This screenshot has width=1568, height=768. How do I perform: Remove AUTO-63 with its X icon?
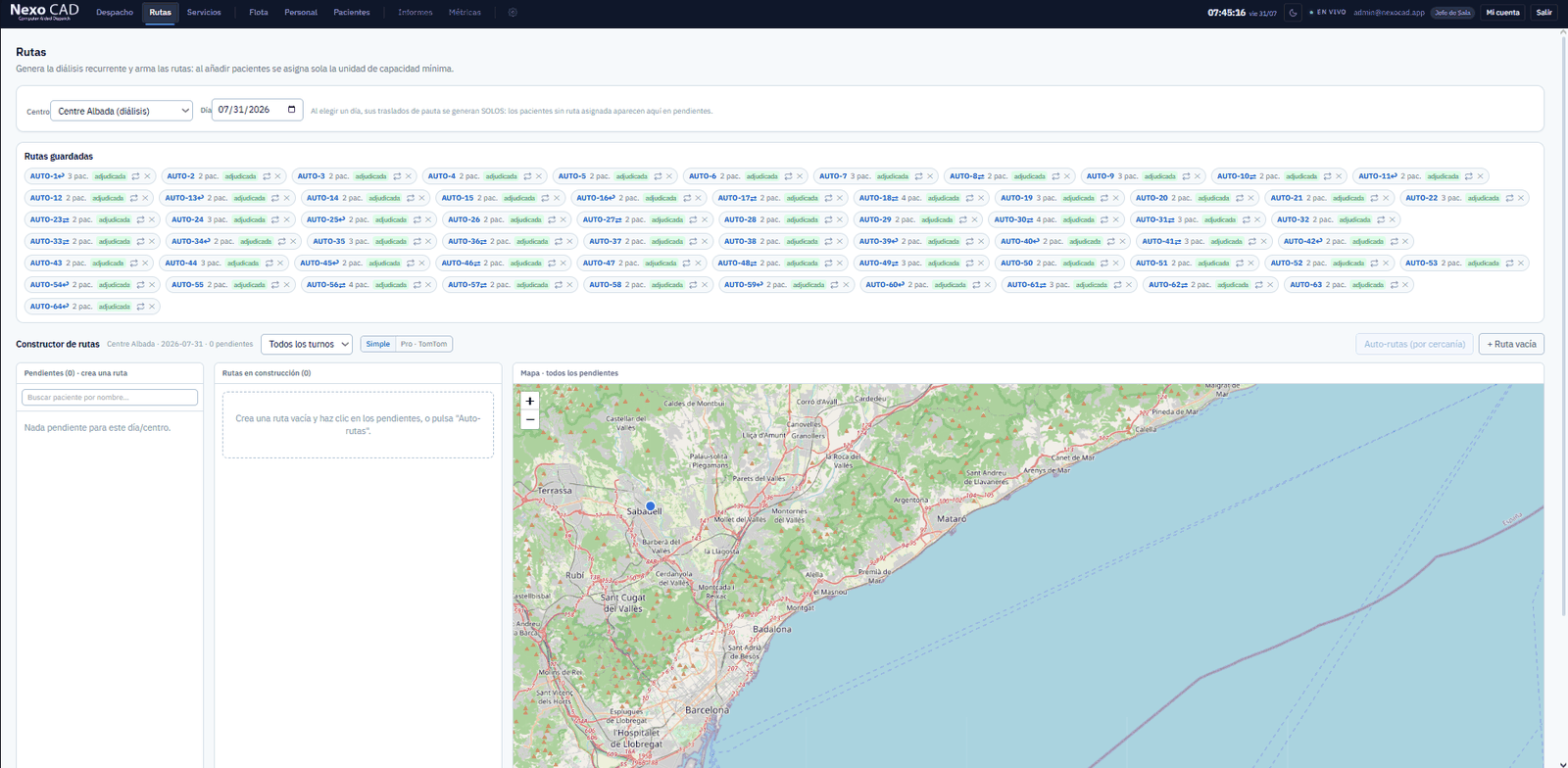[1405, 285]
